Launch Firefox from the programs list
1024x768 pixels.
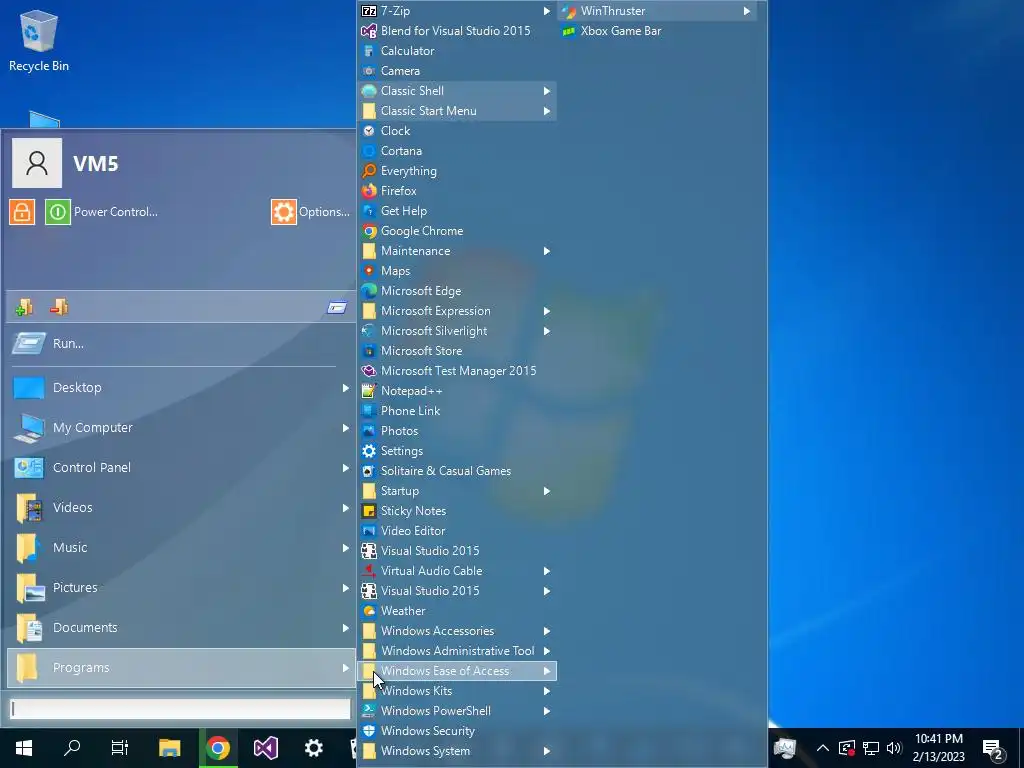[x=456, y=191]
